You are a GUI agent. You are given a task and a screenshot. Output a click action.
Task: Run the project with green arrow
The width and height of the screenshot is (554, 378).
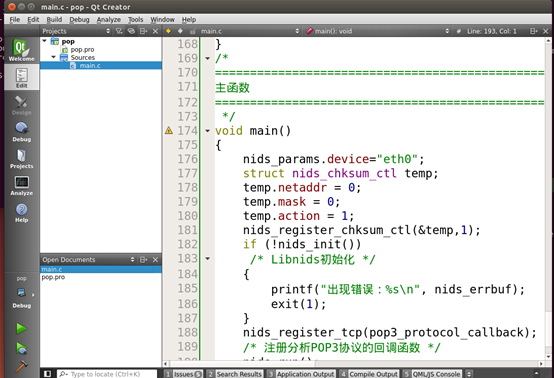[22, 329]
